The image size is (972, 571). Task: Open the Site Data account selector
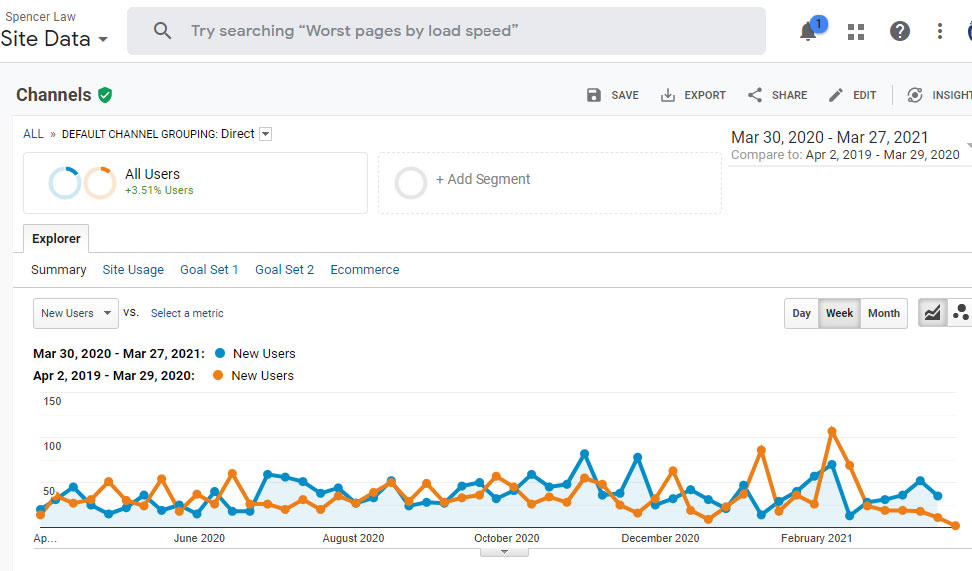click(x=55, y=40)
